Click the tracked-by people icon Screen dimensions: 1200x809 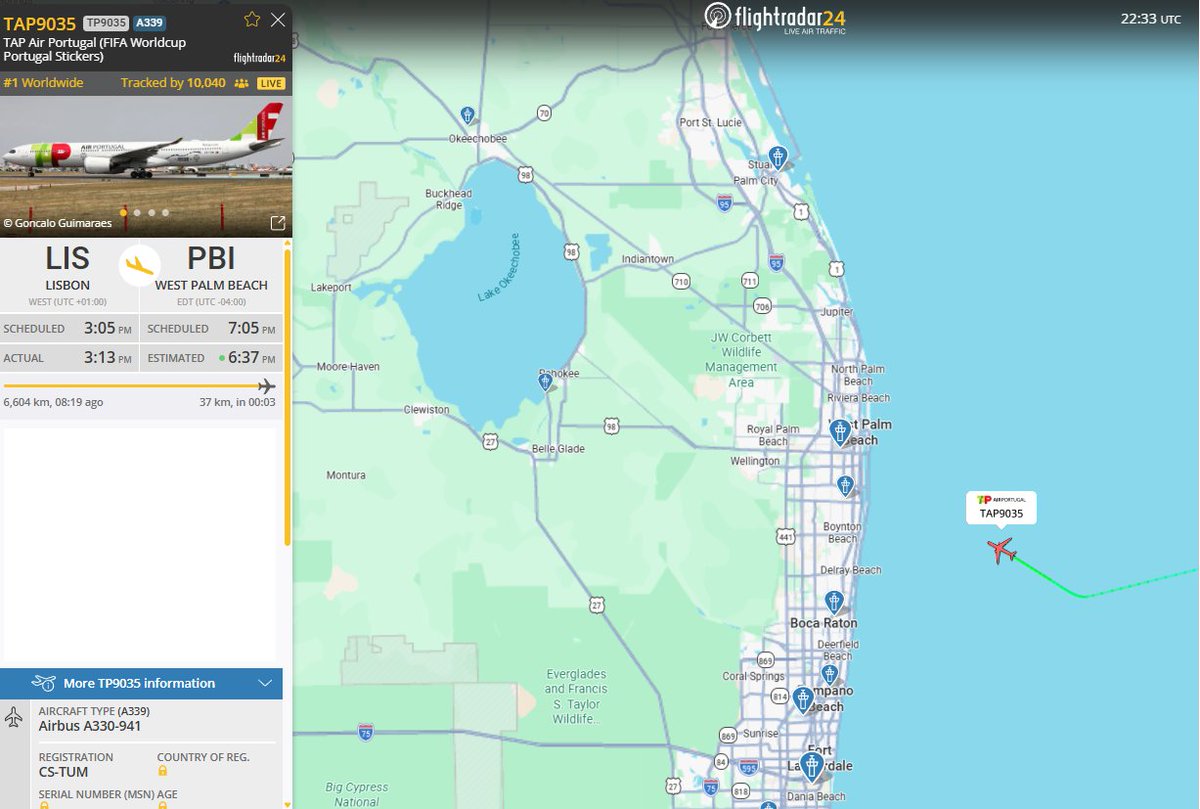[x=241, y=84]
